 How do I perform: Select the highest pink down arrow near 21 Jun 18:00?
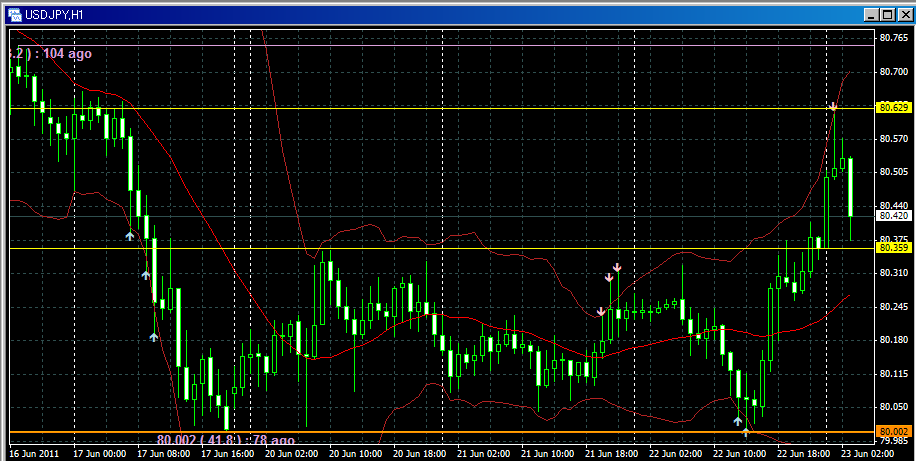tap(617, 267)
